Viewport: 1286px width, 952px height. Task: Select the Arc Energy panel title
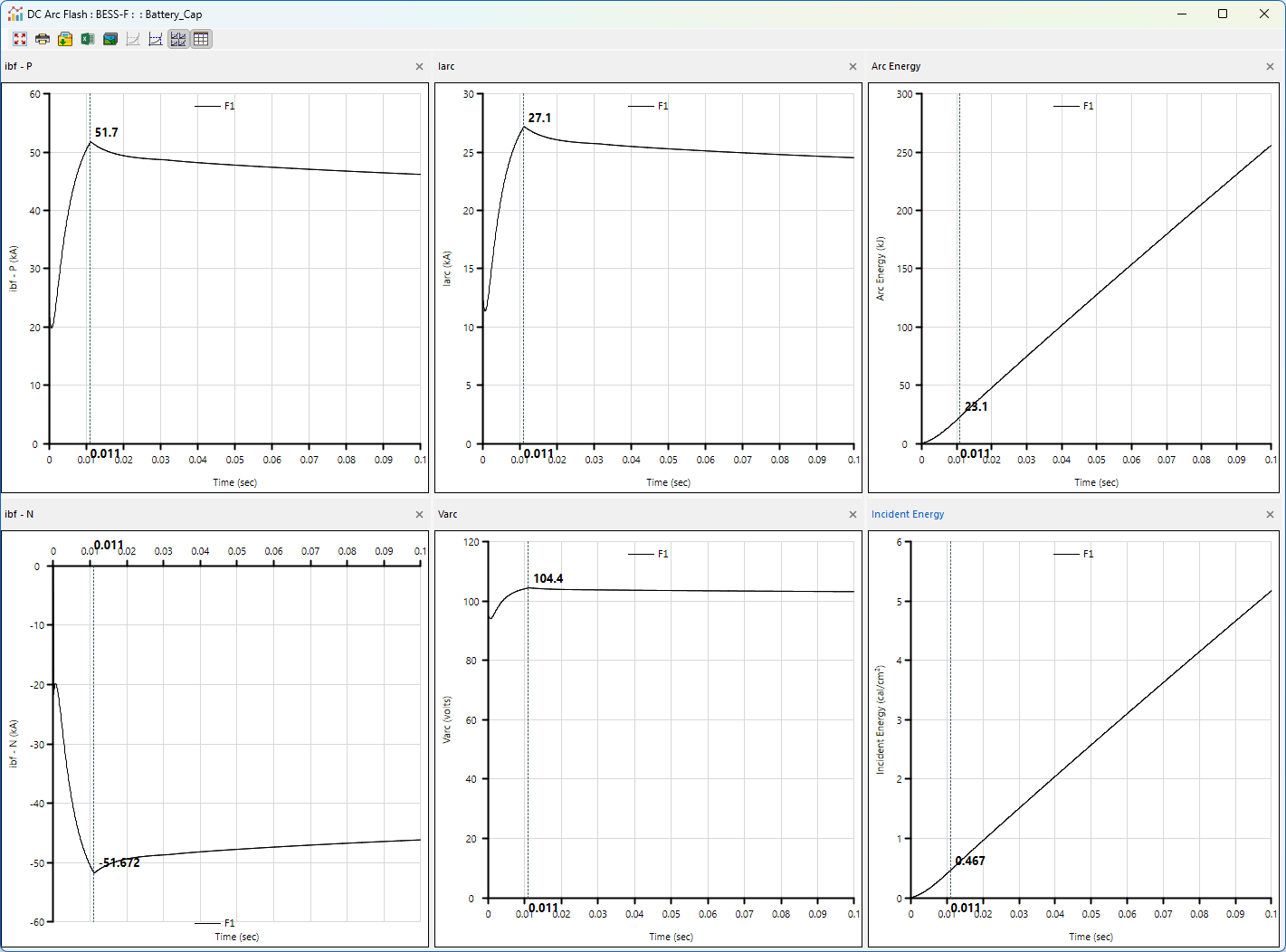point(895,66)
